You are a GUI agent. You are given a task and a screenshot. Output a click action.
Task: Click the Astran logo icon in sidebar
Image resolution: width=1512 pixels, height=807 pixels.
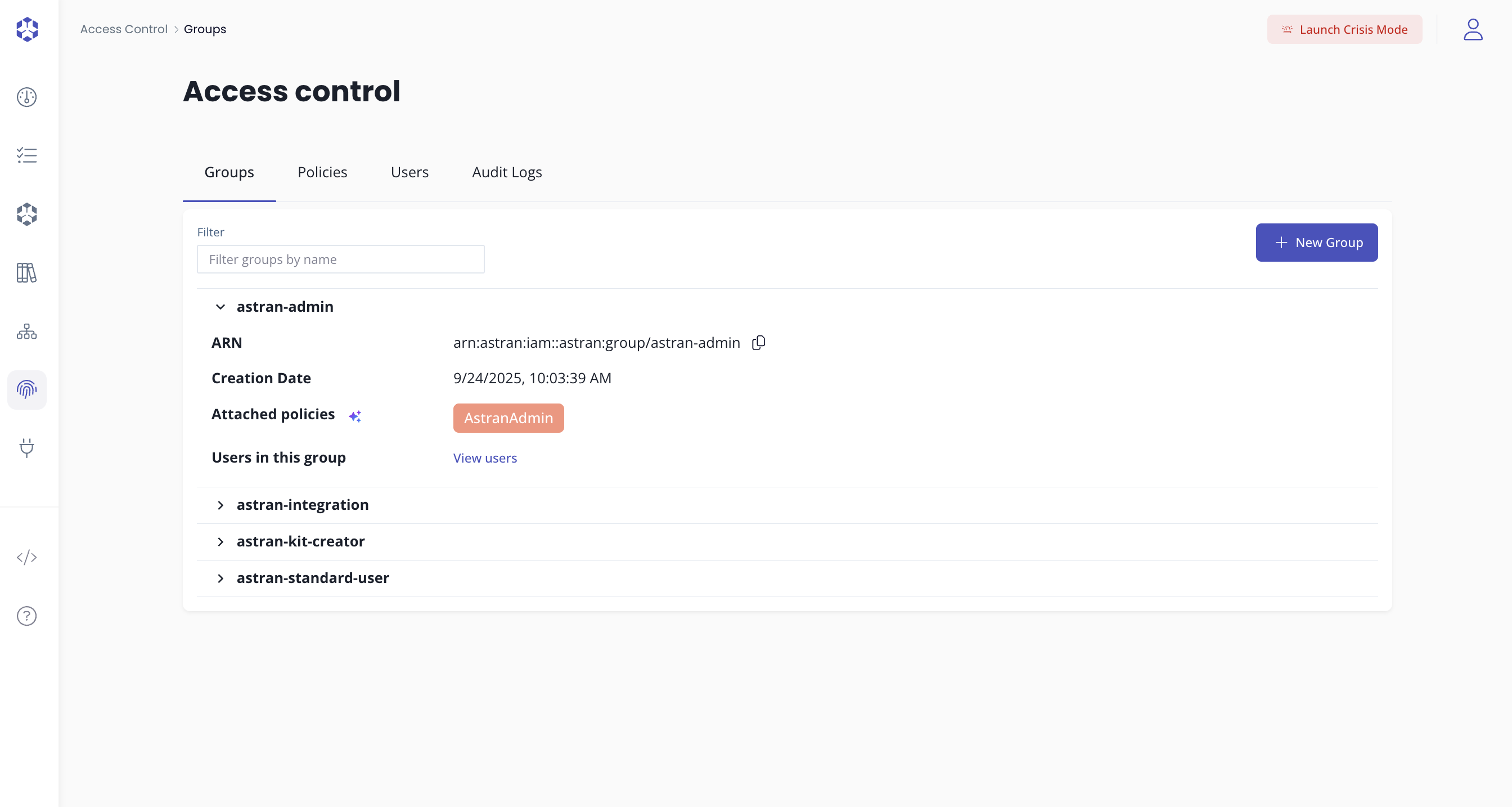tap(27, 29)
